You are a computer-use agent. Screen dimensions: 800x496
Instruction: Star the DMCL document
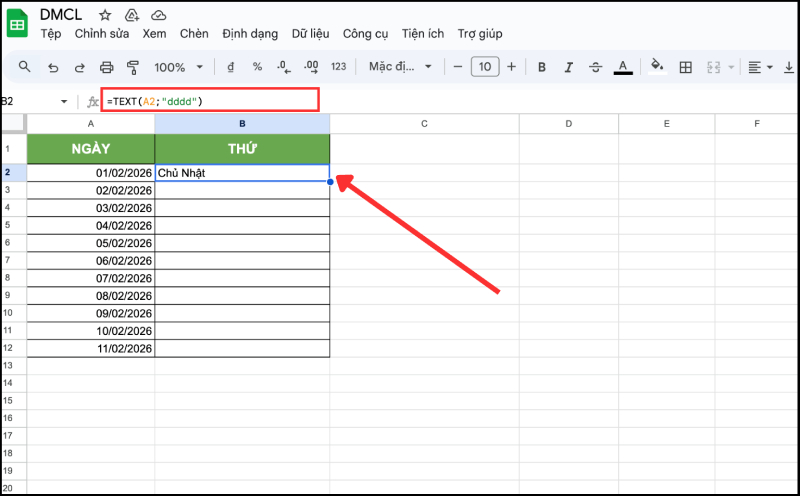point(105,16)
